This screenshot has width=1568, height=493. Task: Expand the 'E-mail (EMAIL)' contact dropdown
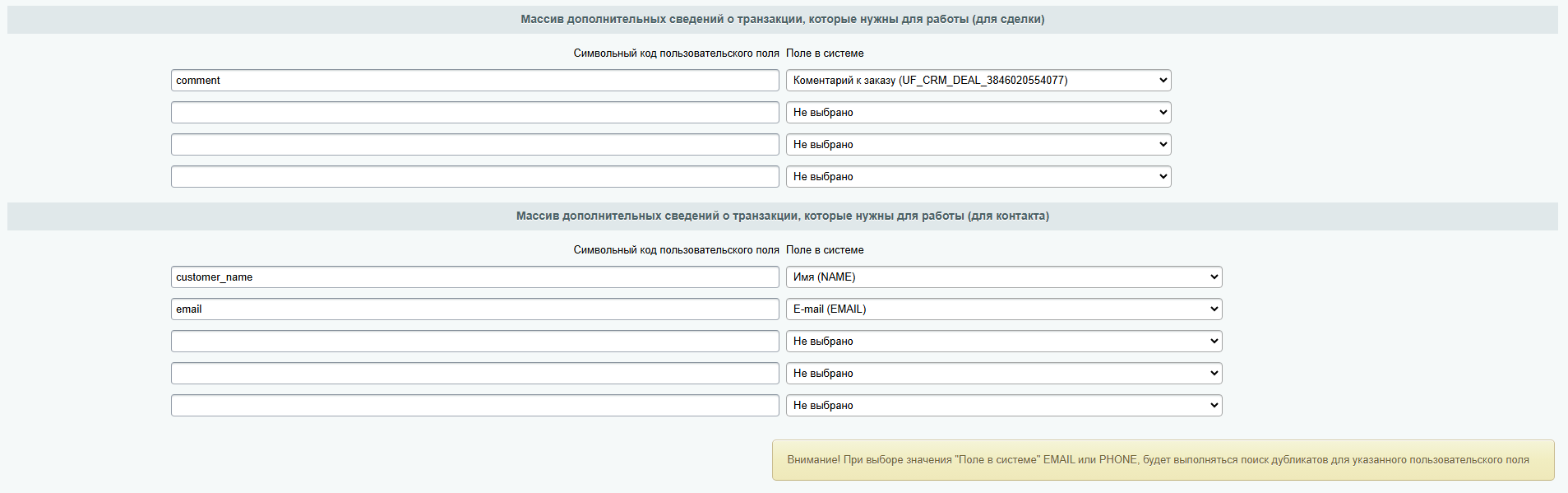tap(1003, 309)
